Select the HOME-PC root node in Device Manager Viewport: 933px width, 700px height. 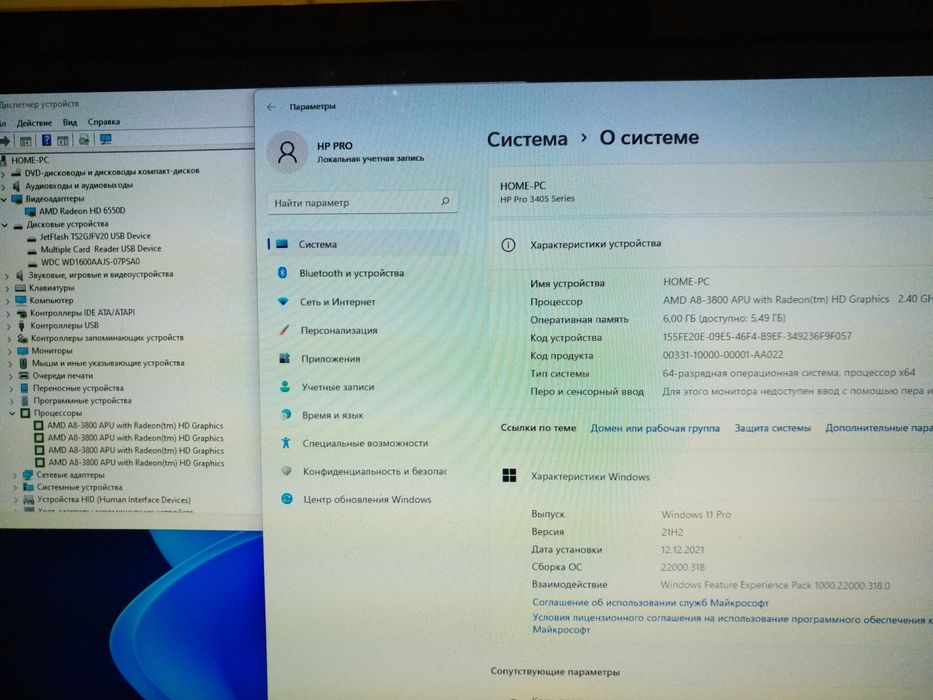[30, 160]
